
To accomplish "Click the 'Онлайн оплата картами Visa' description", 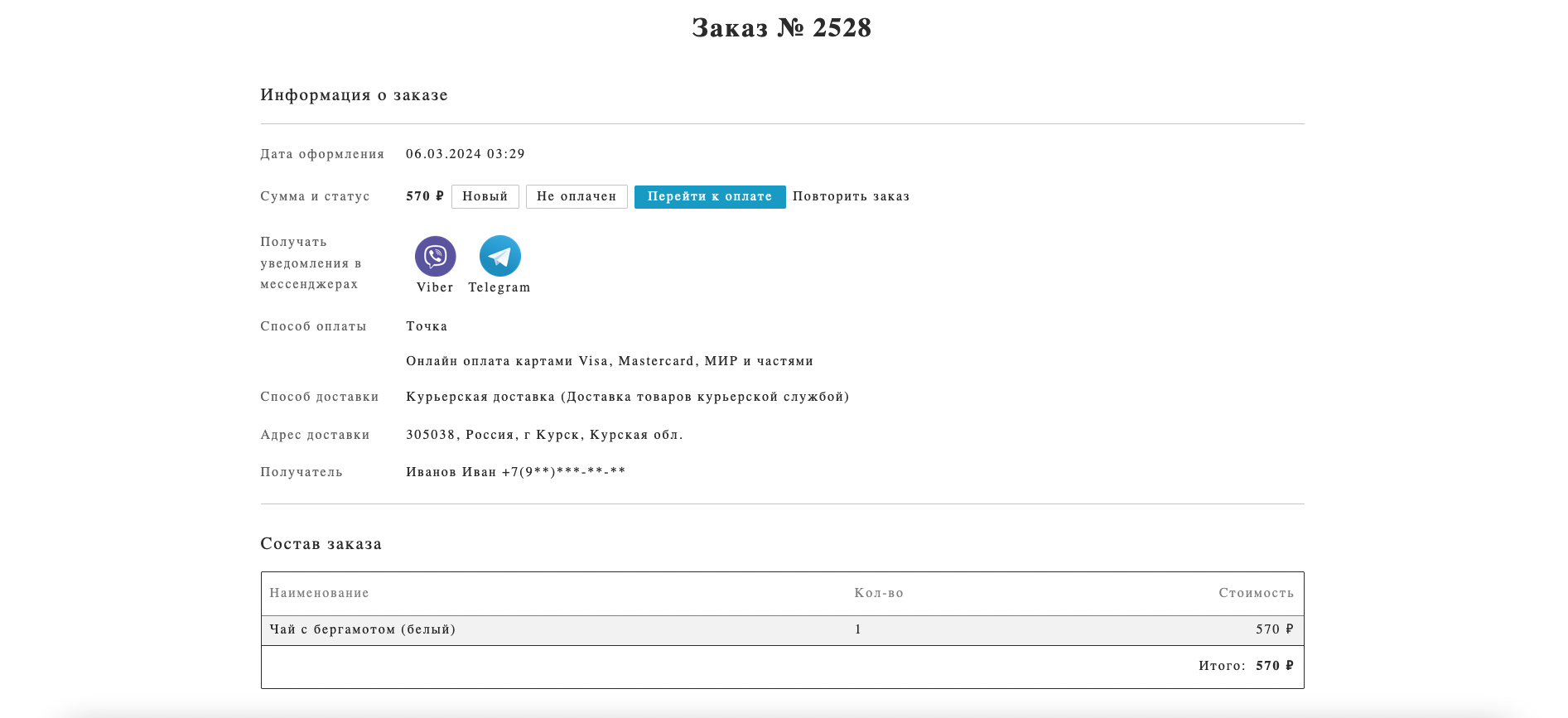I will click(x=610, y=361).
